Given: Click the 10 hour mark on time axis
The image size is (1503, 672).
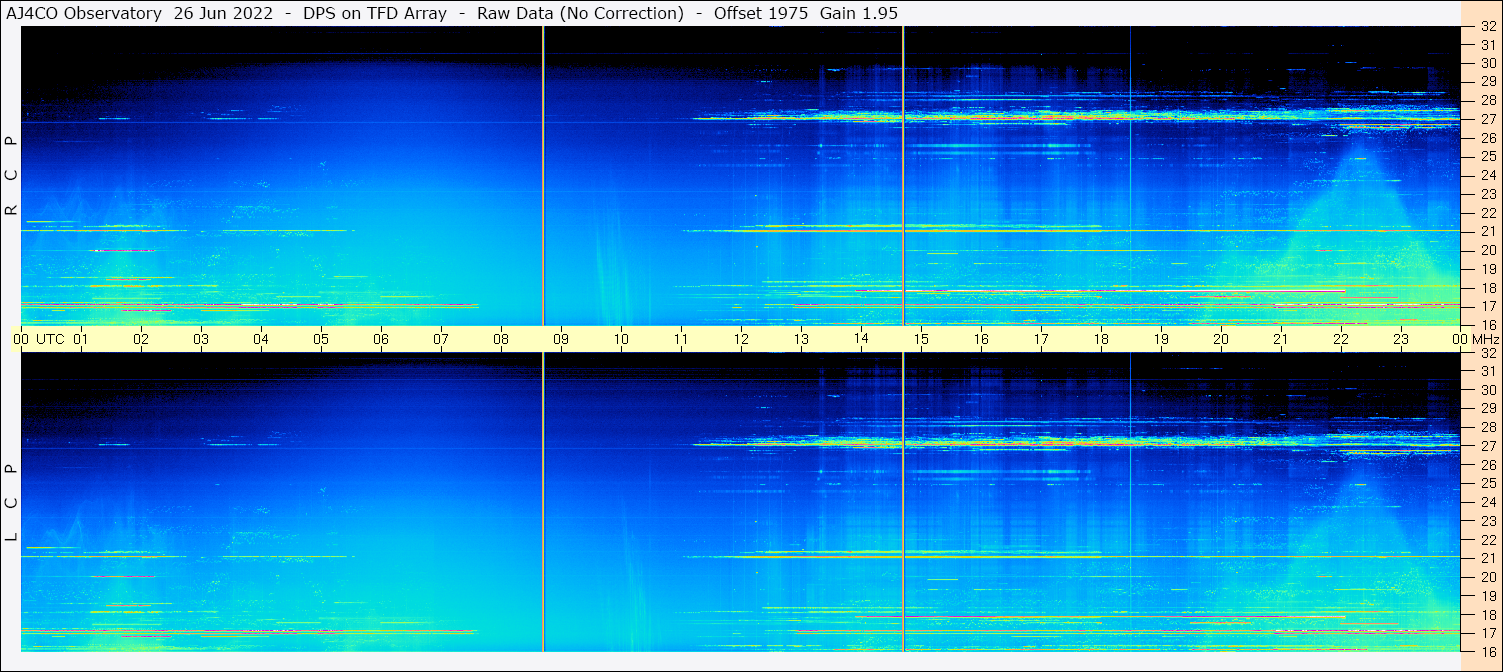Looking at the screenshot, I should coord(621,339).
